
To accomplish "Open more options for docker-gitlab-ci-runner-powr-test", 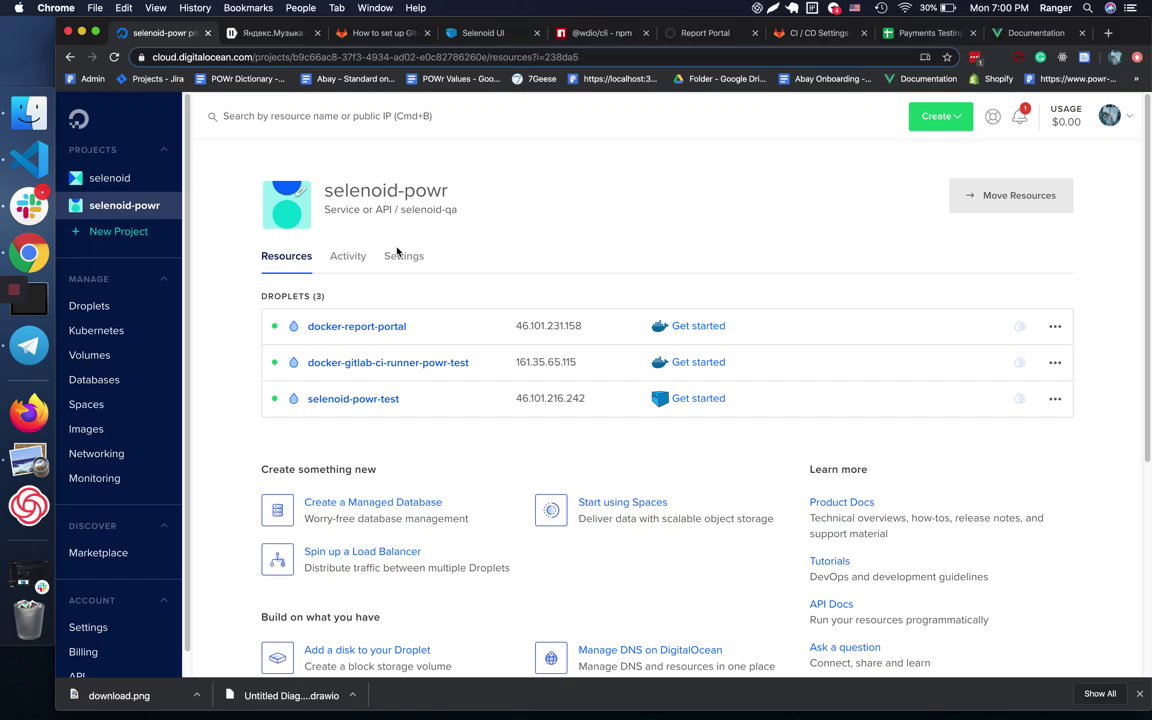I will [x=1055, y=362].
